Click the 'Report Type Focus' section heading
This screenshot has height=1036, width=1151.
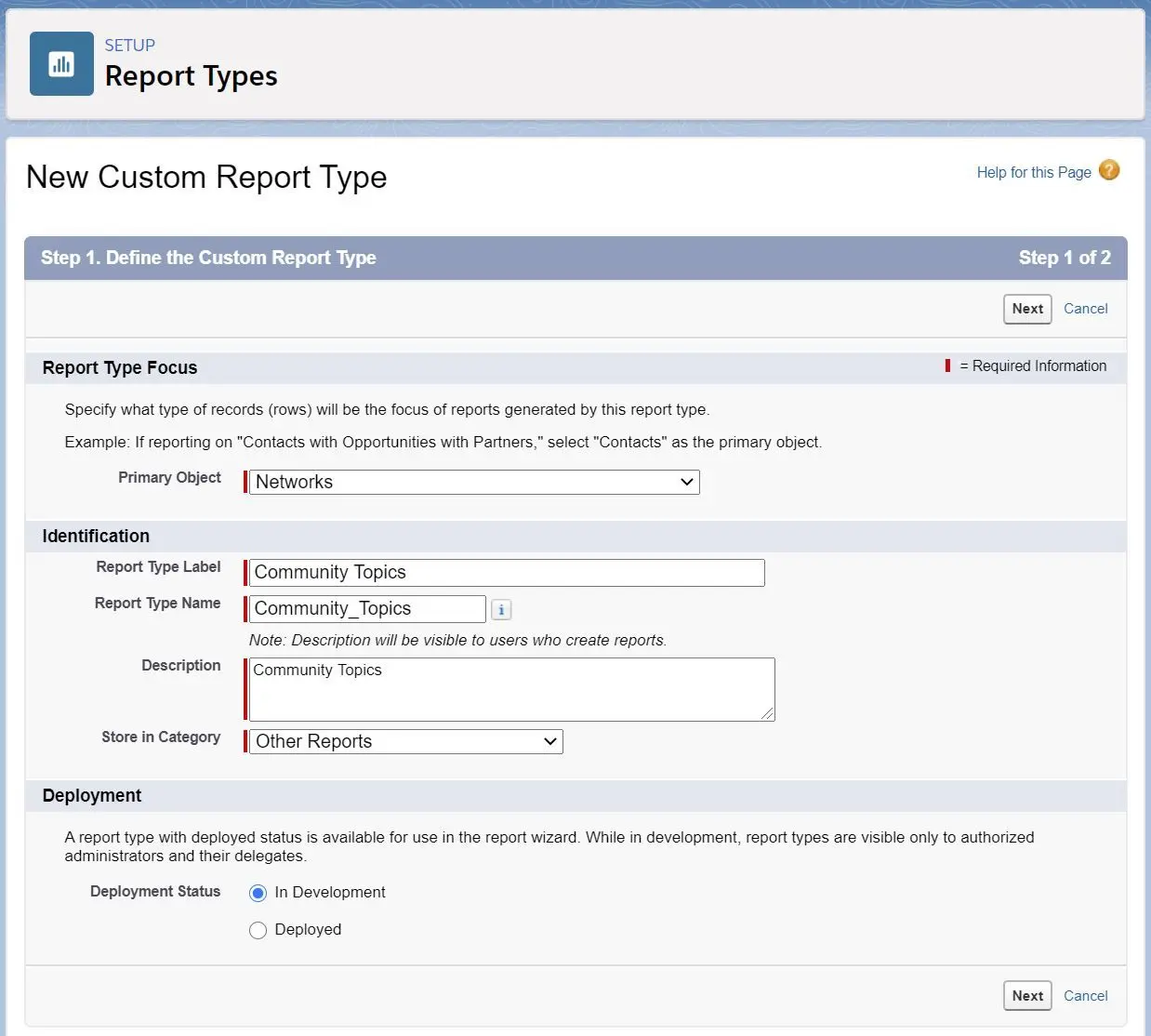click(x=120, y=367)
